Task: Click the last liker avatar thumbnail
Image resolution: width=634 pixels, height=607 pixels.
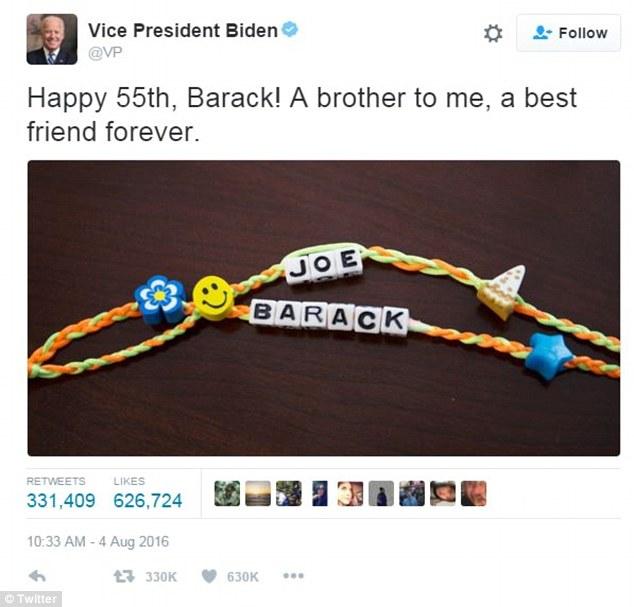Action: [473, 493]
